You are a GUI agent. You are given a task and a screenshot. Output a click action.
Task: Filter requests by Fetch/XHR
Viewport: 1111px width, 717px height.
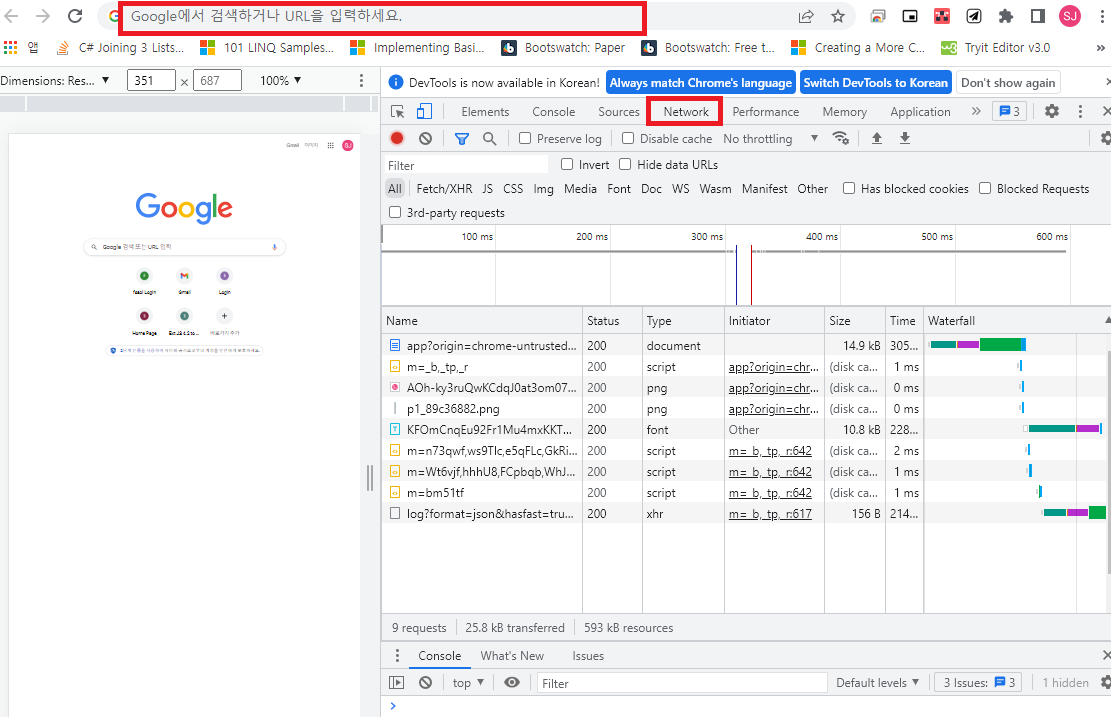[x=444, y=189]
